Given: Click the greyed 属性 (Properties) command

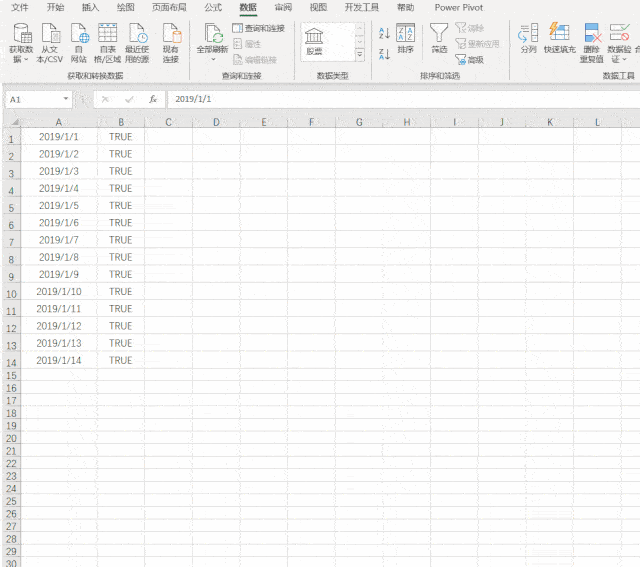Looking at the screenshot, I should [247, 44].
